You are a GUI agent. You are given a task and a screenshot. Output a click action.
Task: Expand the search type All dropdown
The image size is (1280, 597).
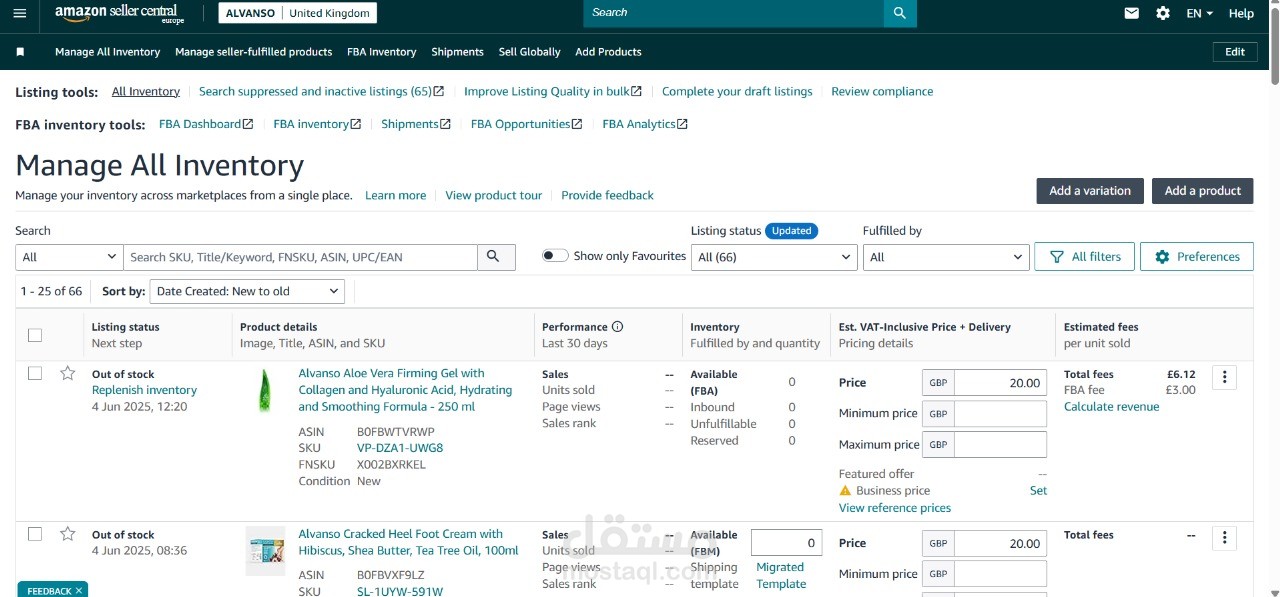point(69,257)
